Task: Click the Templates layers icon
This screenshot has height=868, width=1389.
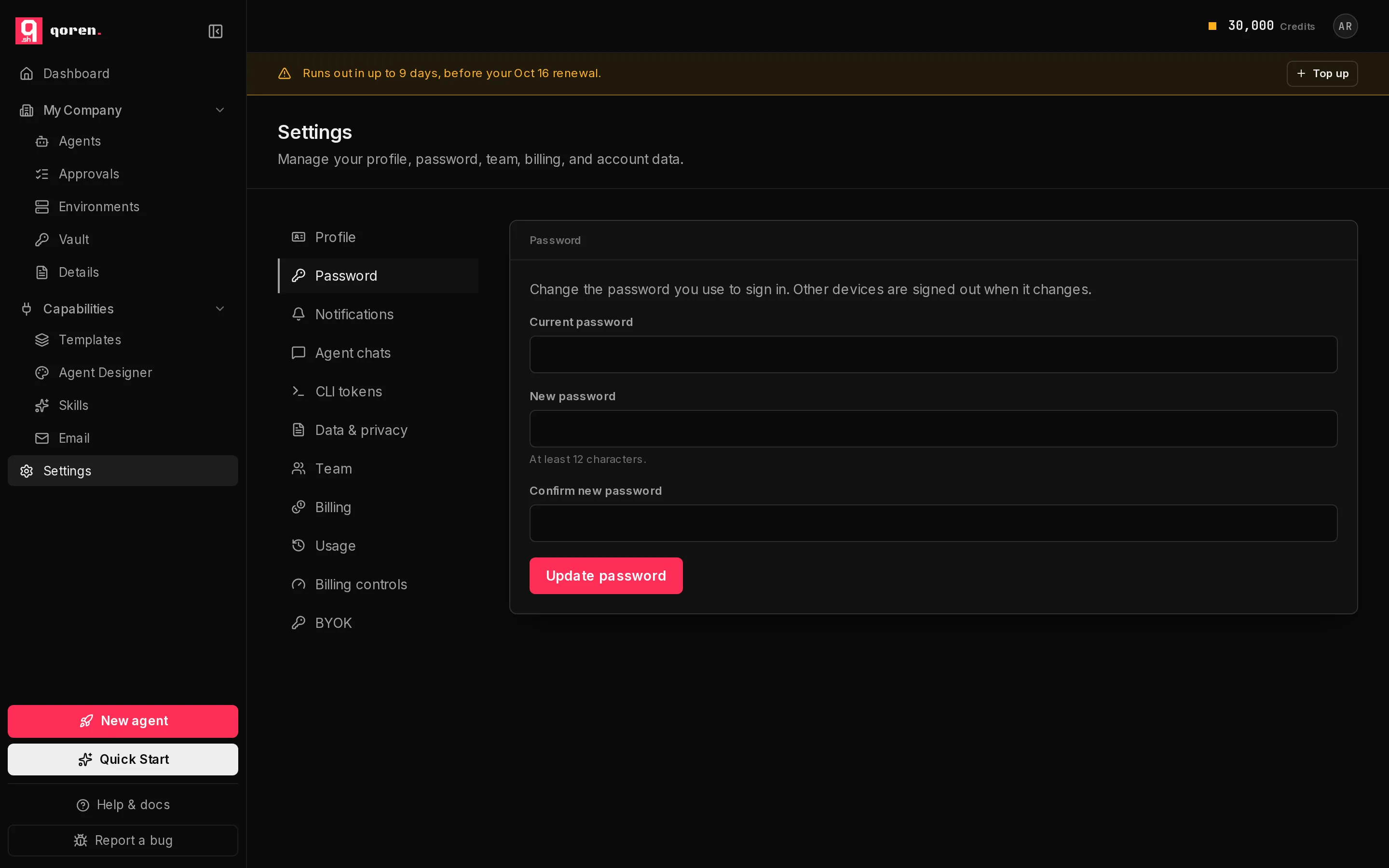Action: pyautogui.click(x=42, y=340)
